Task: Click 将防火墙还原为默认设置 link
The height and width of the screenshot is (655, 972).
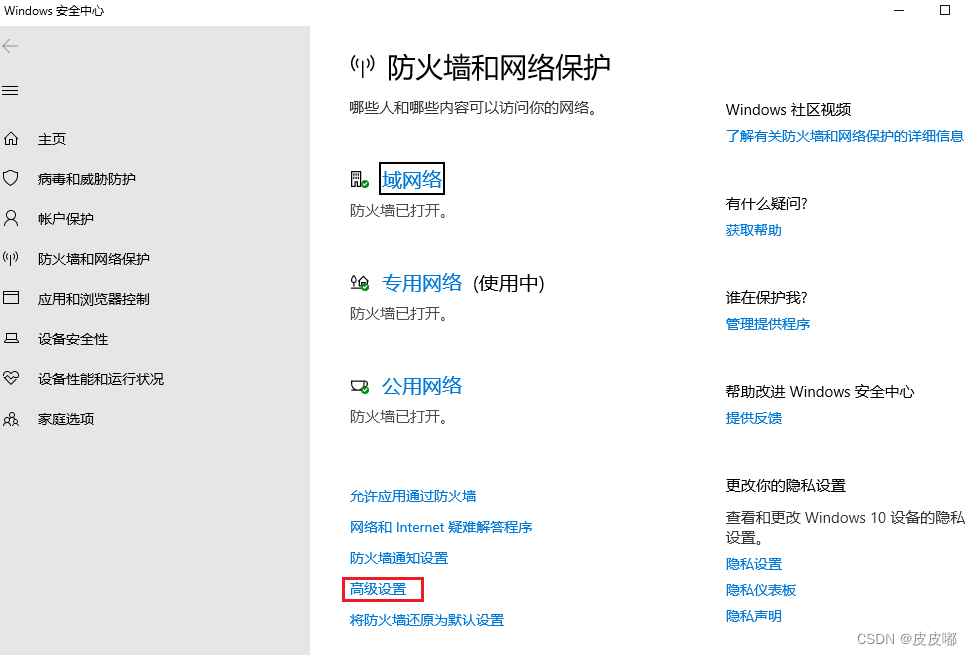Action: pyautogui.click(x=426, y=620)
